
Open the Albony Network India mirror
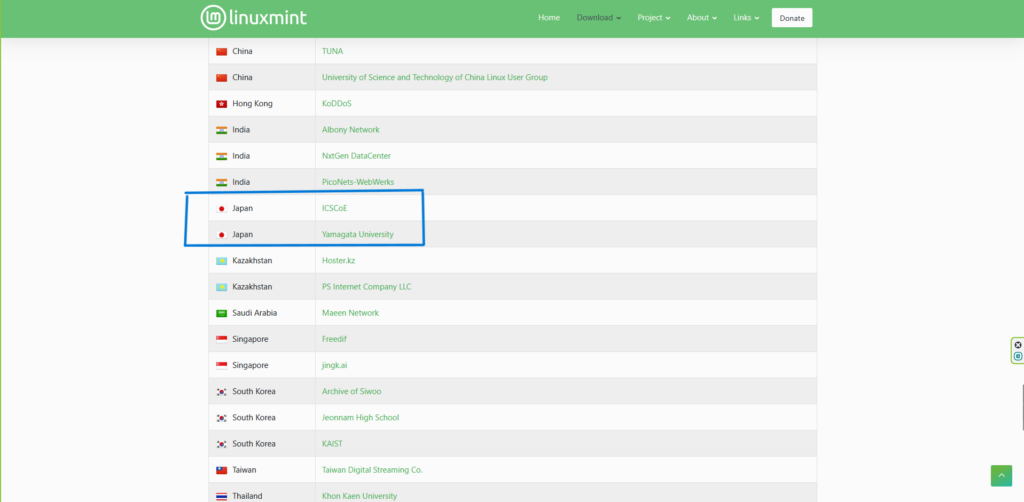(x=350, y=130)
